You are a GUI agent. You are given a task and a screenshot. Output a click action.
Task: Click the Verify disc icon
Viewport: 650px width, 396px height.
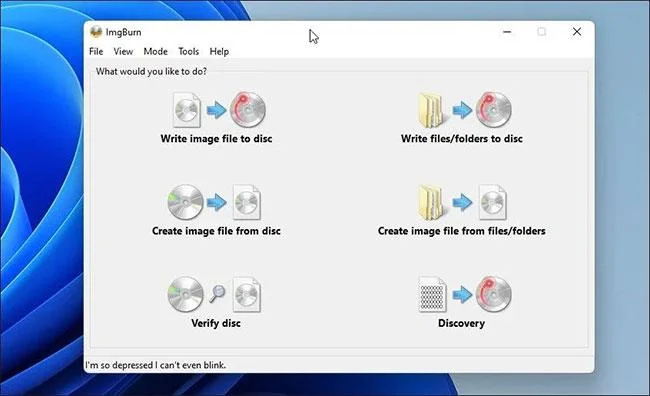pyautogui.click(x=214, y=294)
